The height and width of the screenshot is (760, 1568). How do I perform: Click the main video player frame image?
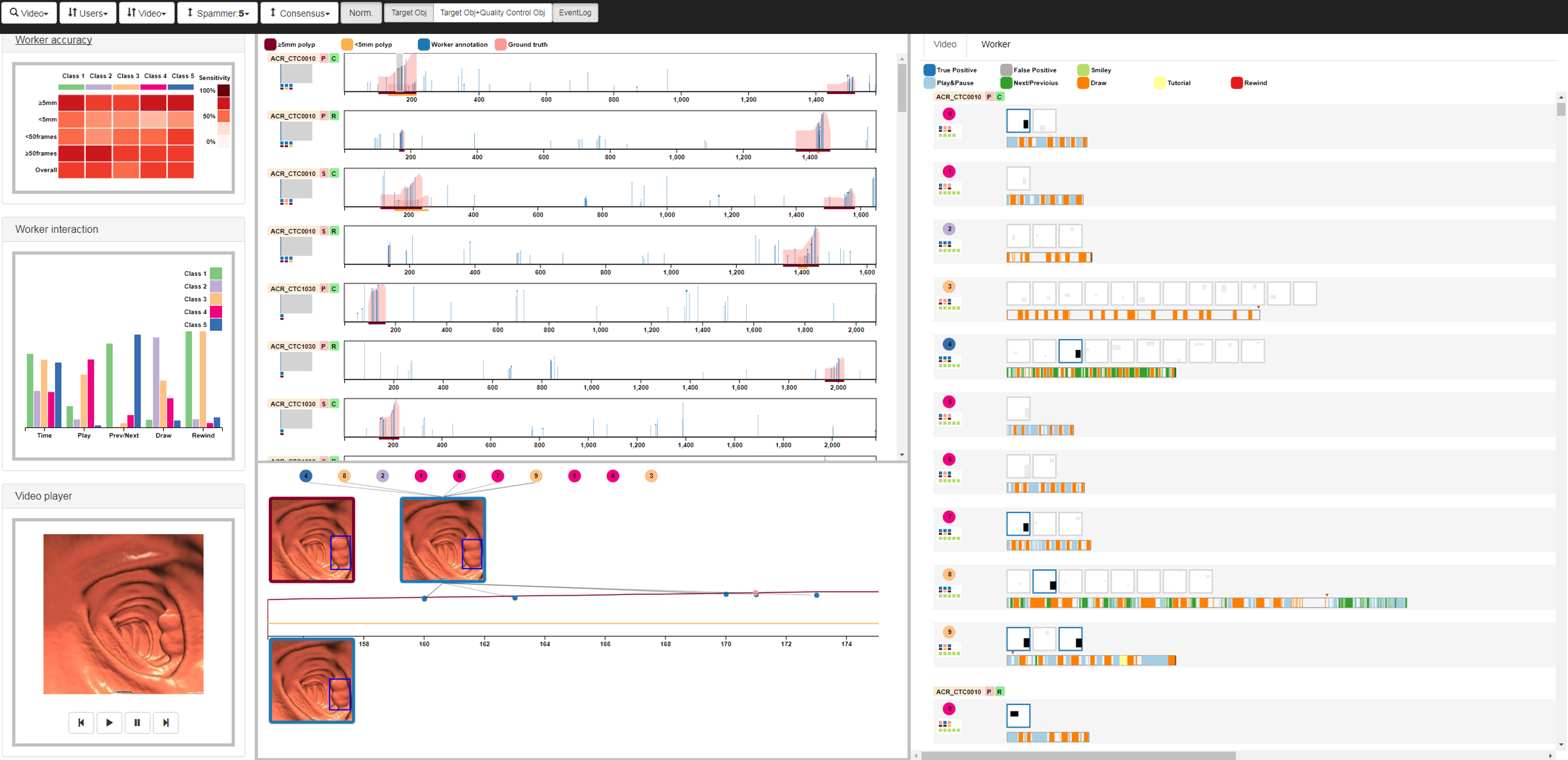click(124, 614)
